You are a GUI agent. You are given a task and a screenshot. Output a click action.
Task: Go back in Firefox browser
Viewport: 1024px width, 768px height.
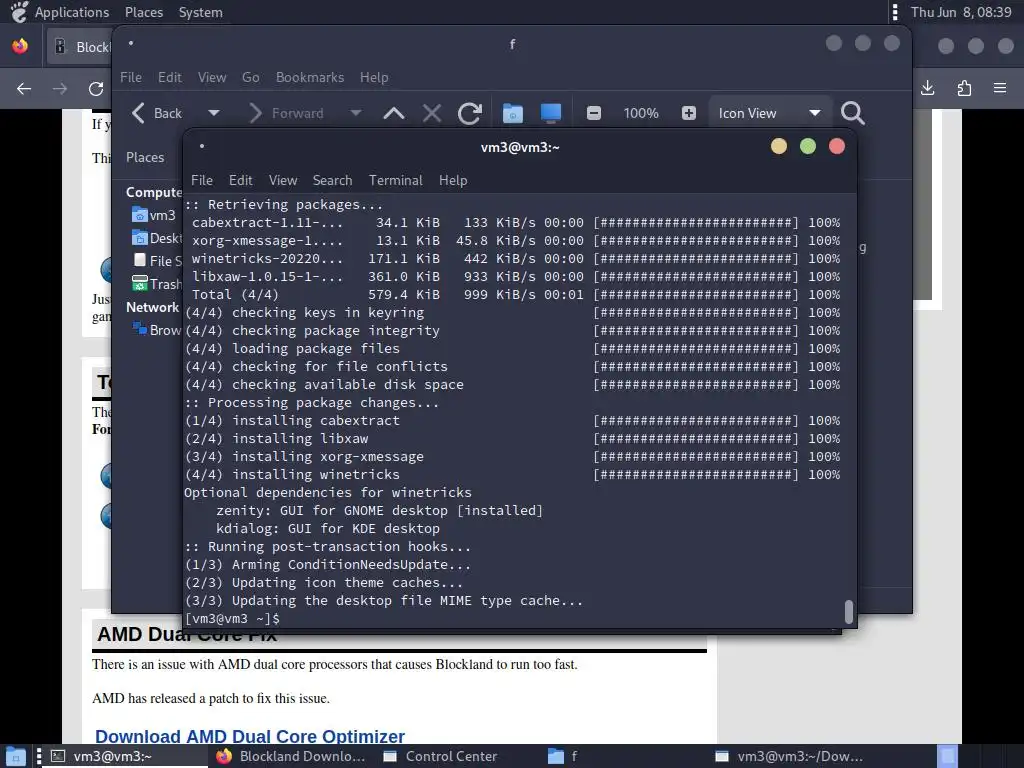tap(24, 88)
